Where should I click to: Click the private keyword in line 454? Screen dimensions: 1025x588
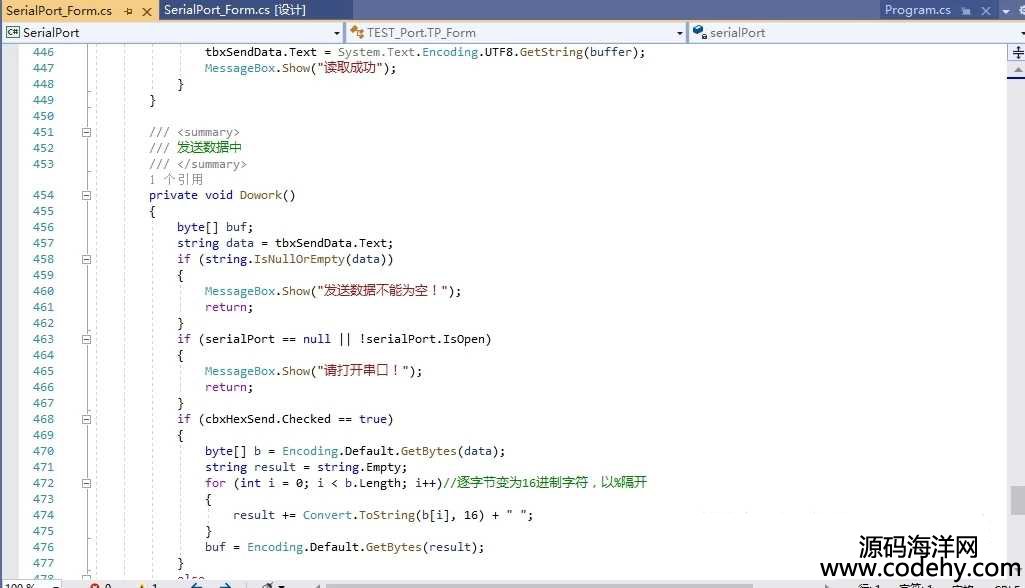click(173, 195)
